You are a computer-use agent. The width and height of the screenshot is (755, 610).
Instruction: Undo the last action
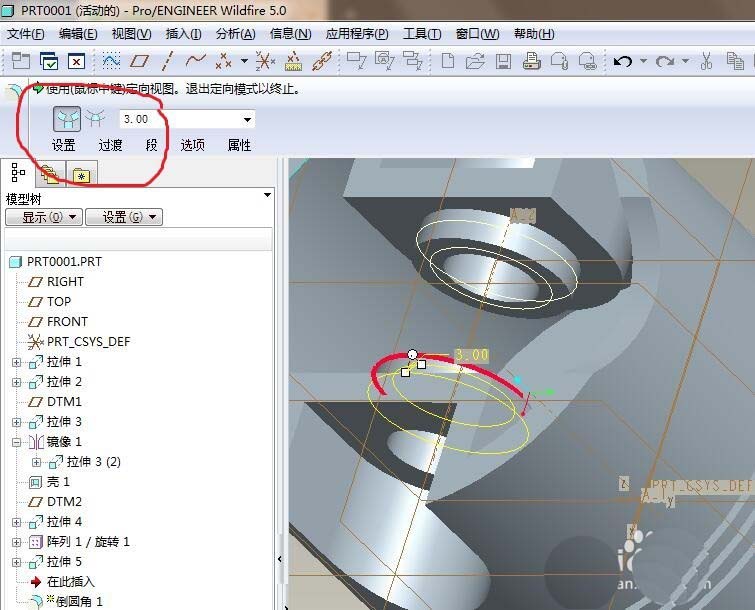coord(623,61)
